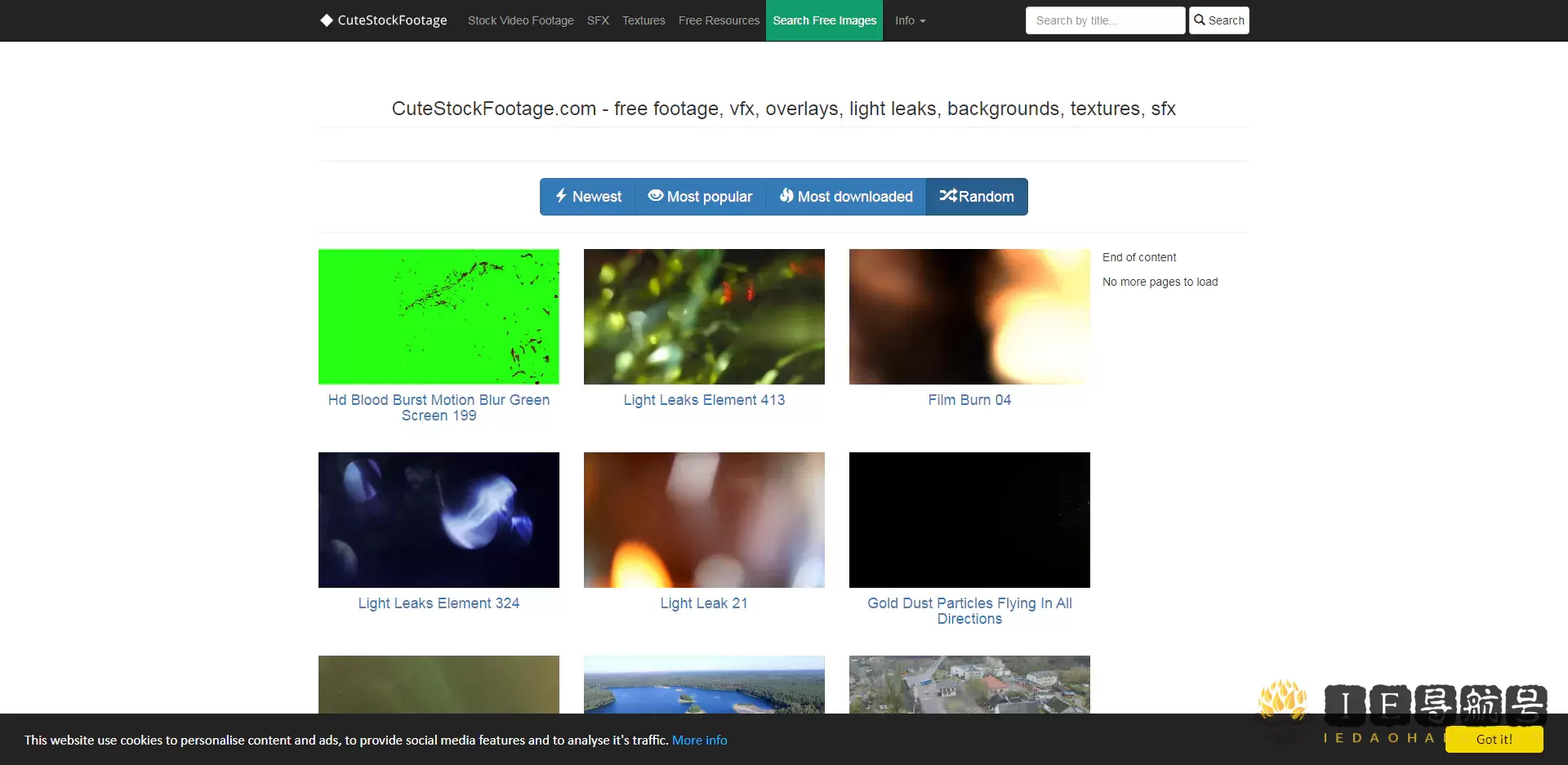Switch sorting to Most popular
This screenshot has width=1568, height=765.
click(x=709, y=196)
